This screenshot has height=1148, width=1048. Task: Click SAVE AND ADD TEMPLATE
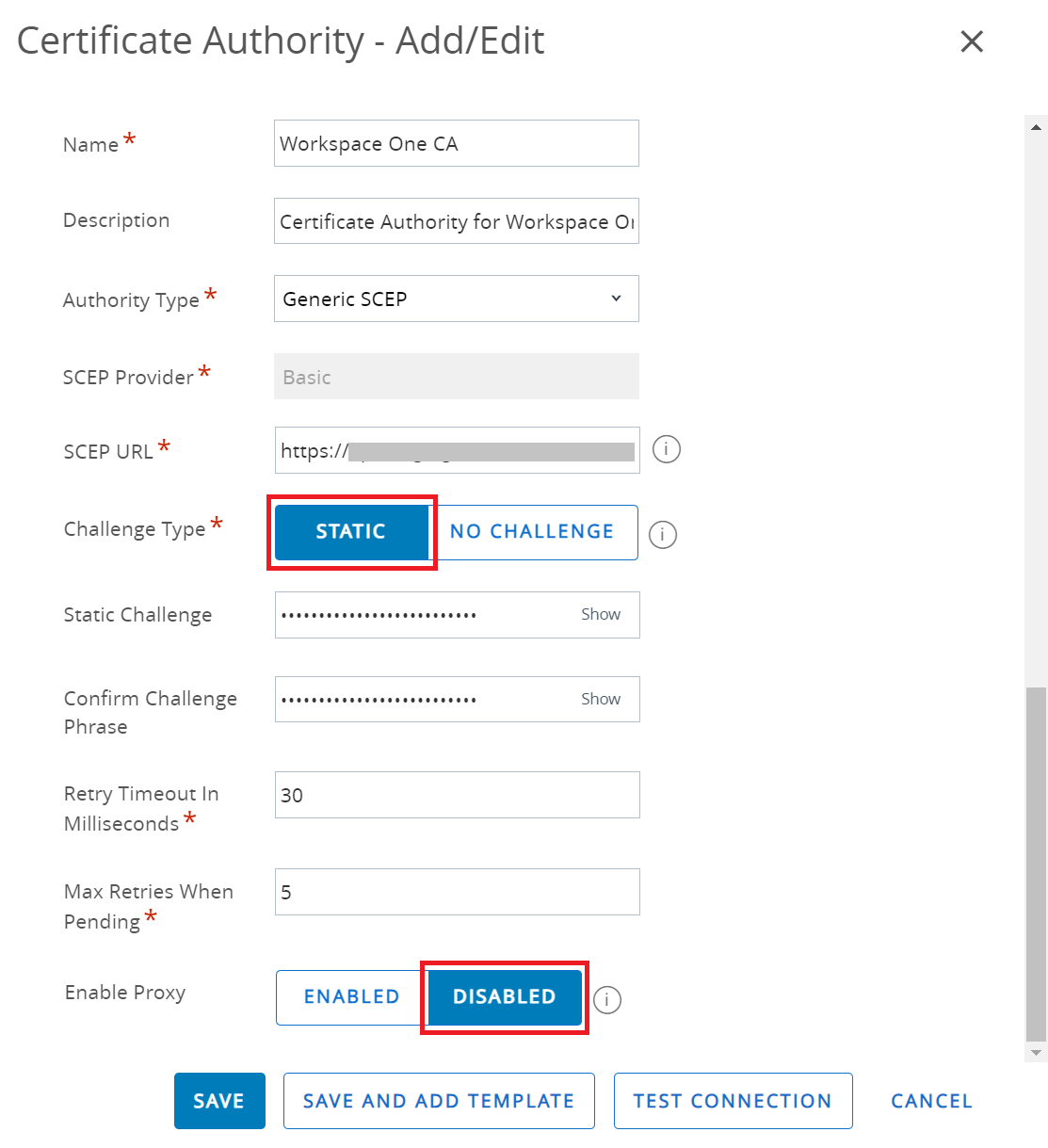click(439, 1101)
